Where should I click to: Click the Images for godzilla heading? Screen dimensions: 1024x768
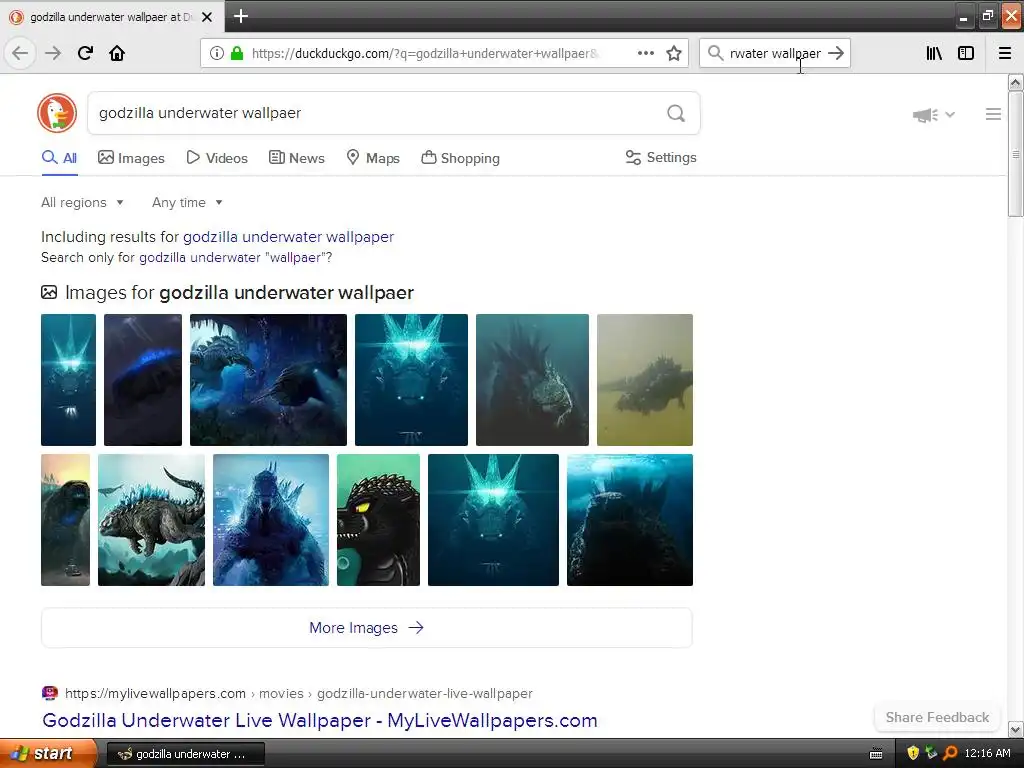(x=227, y=293)
